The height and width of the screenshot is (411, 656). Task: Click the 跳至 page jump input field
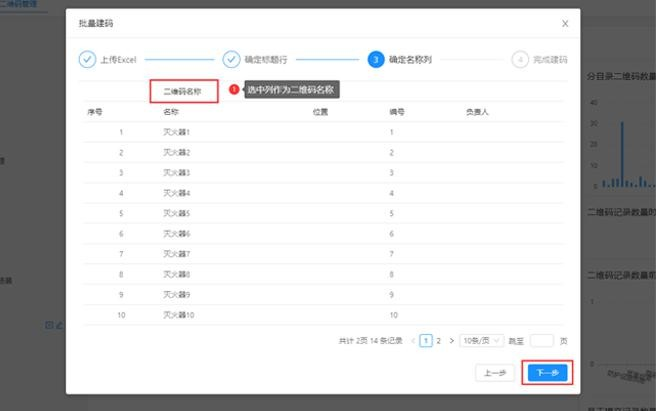pyautogui.click(x=541, y=341)
